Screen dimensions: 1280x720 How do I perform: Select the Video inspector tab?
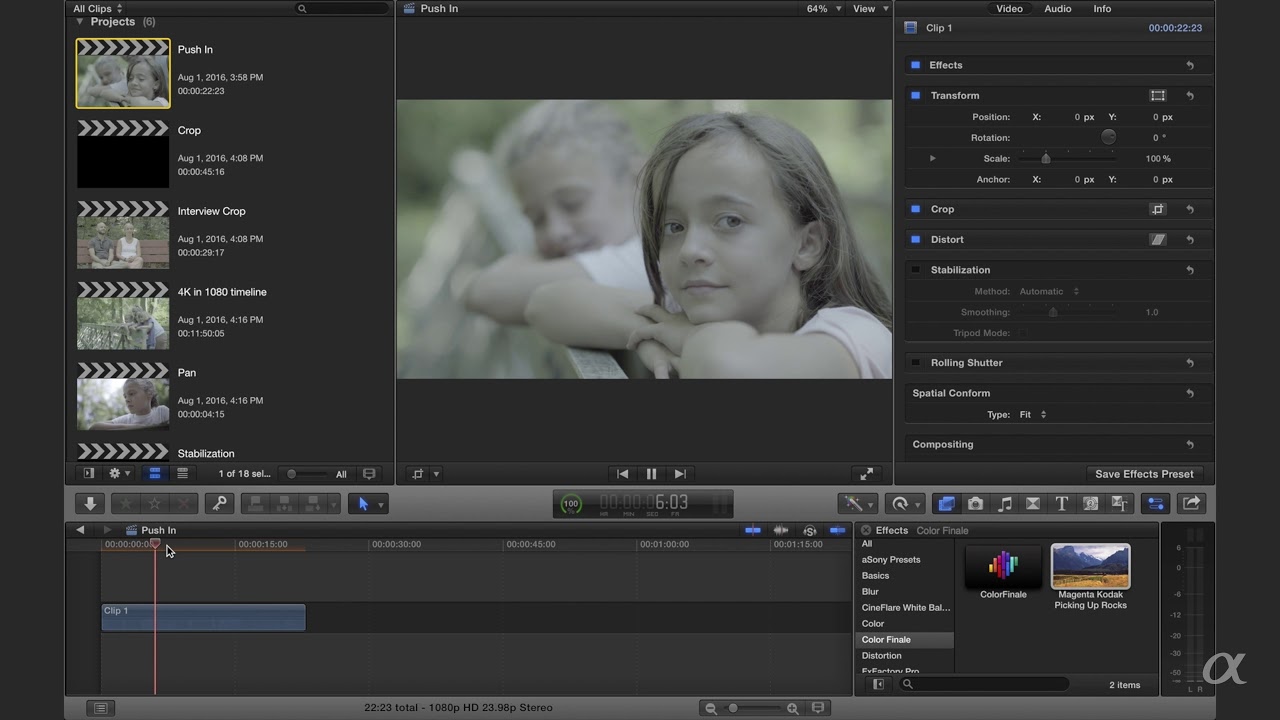point(1009,8)
